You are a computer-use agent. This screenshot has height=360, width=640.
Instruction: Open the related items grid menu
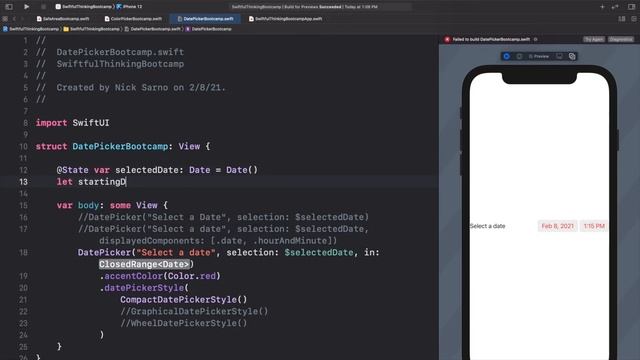click(5, 19)
